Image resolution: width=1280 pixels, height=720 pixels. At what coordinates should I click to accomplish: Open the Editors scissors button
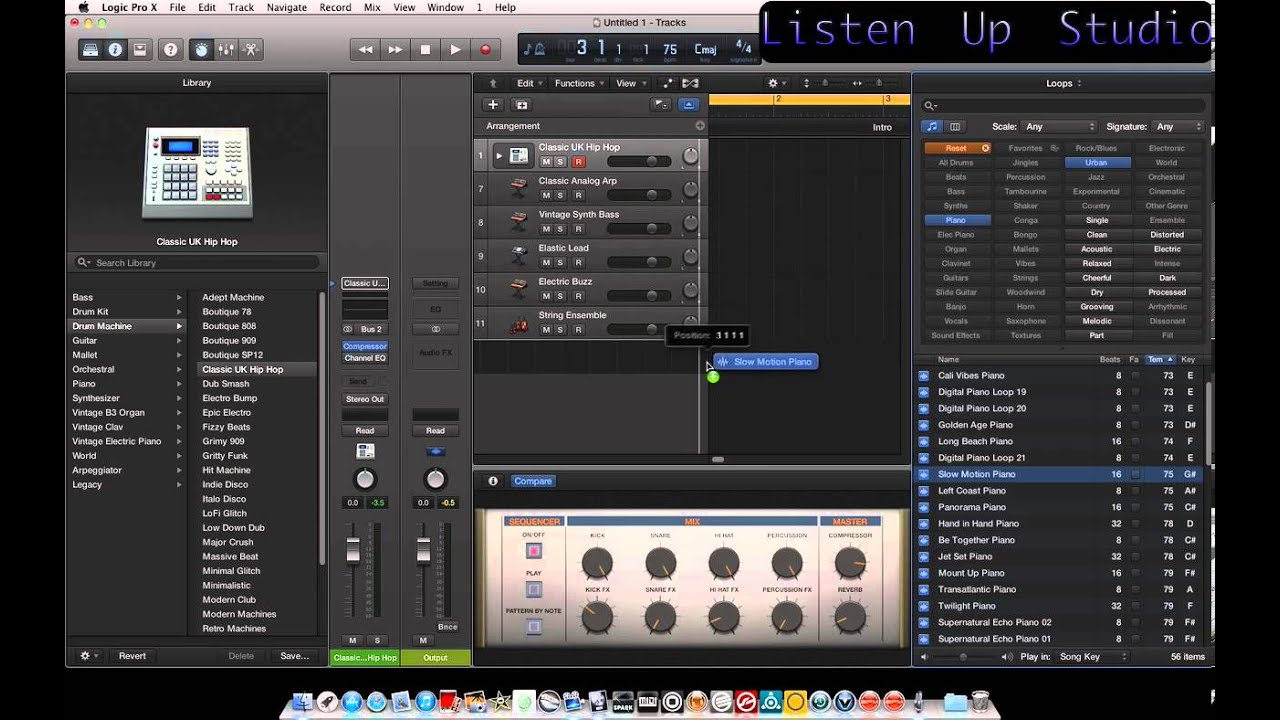pos(251,49)
